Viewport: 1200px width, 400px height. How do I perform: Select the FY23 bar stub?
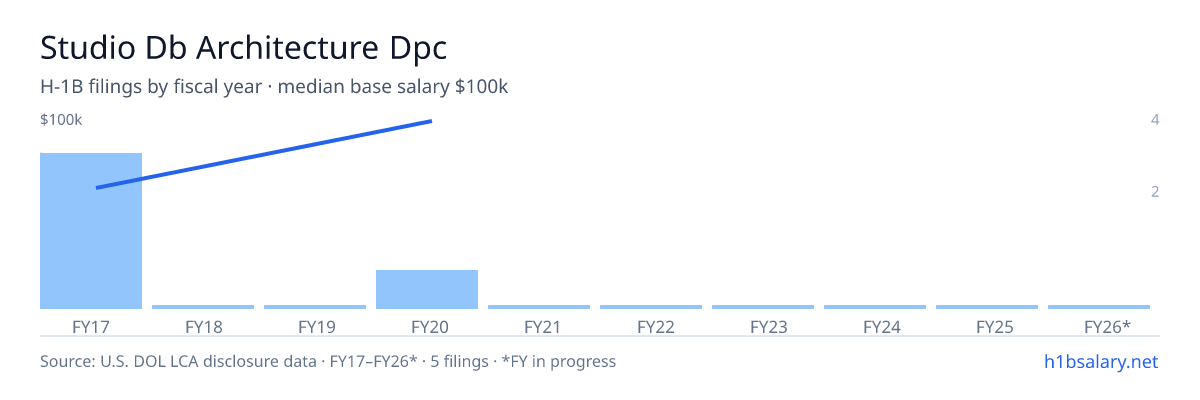763,307
